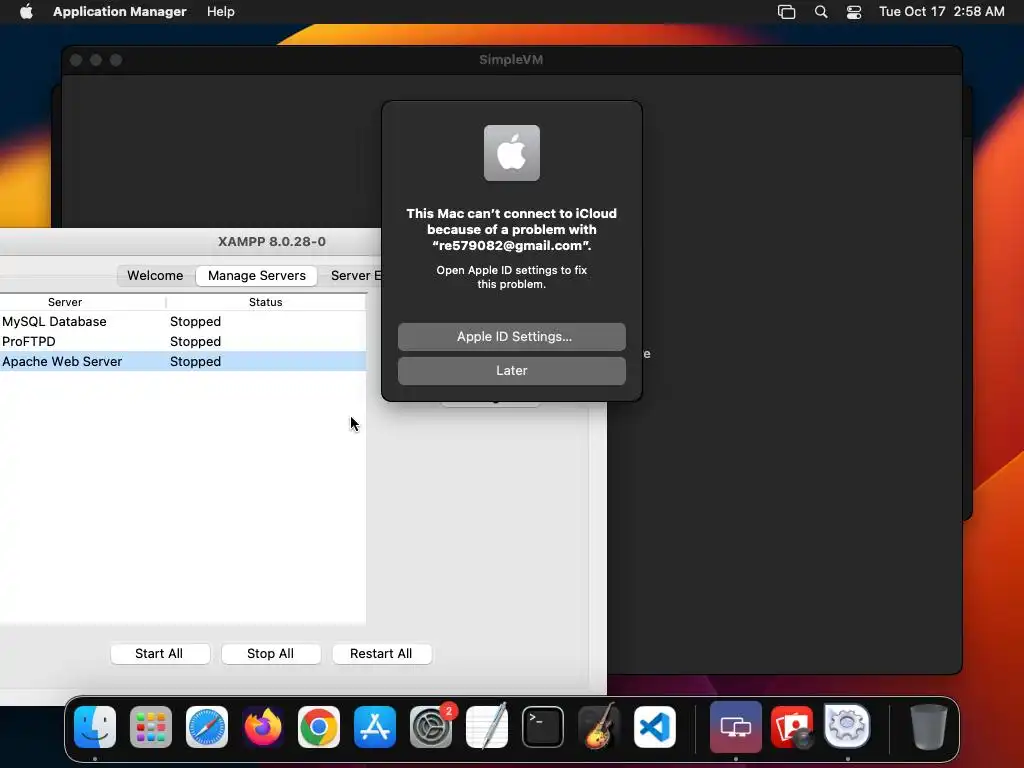Open the XAMPP gear app in dock
Viewport: 1024px width, 768px height.
coord(847,726)
